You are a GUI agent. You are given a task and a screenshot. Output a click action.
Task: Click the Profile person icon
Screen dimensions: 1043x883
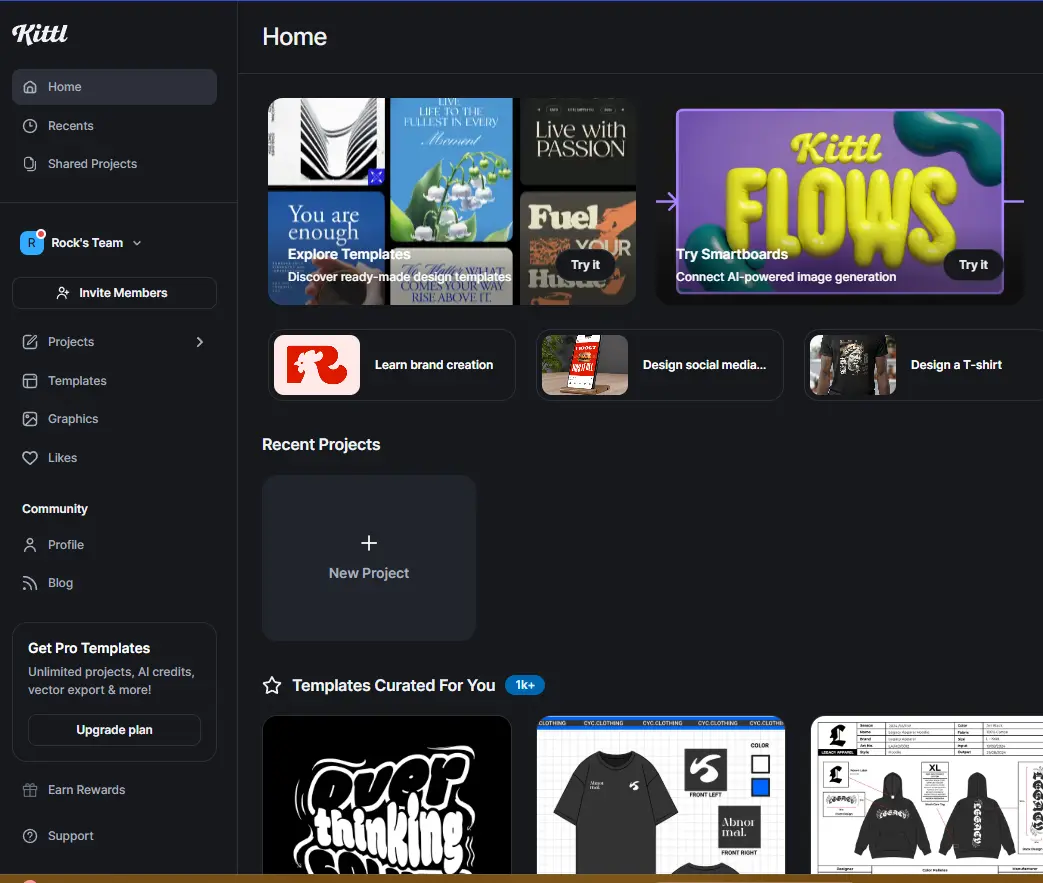click(x=30, y=545)
